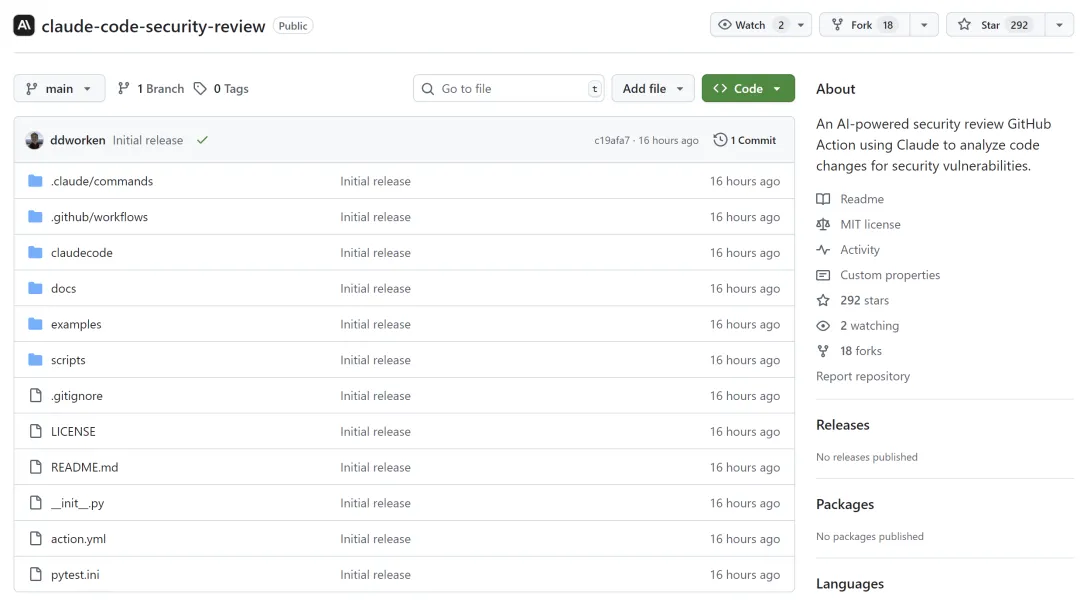Click the folder icon for claudecode

[35, 253]
